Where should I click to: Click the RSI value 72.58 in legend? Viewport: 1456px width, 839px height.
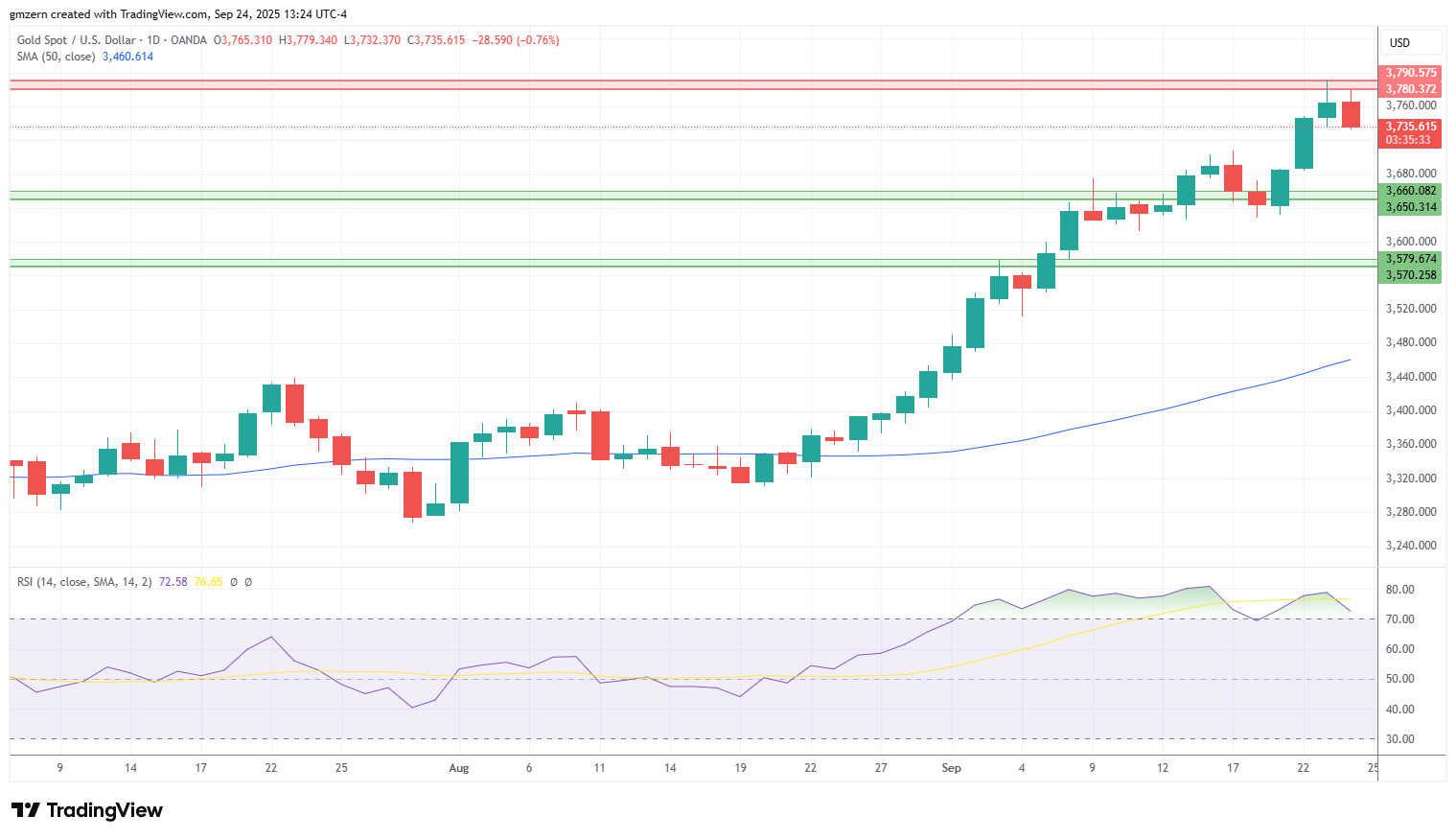(173, 582)
